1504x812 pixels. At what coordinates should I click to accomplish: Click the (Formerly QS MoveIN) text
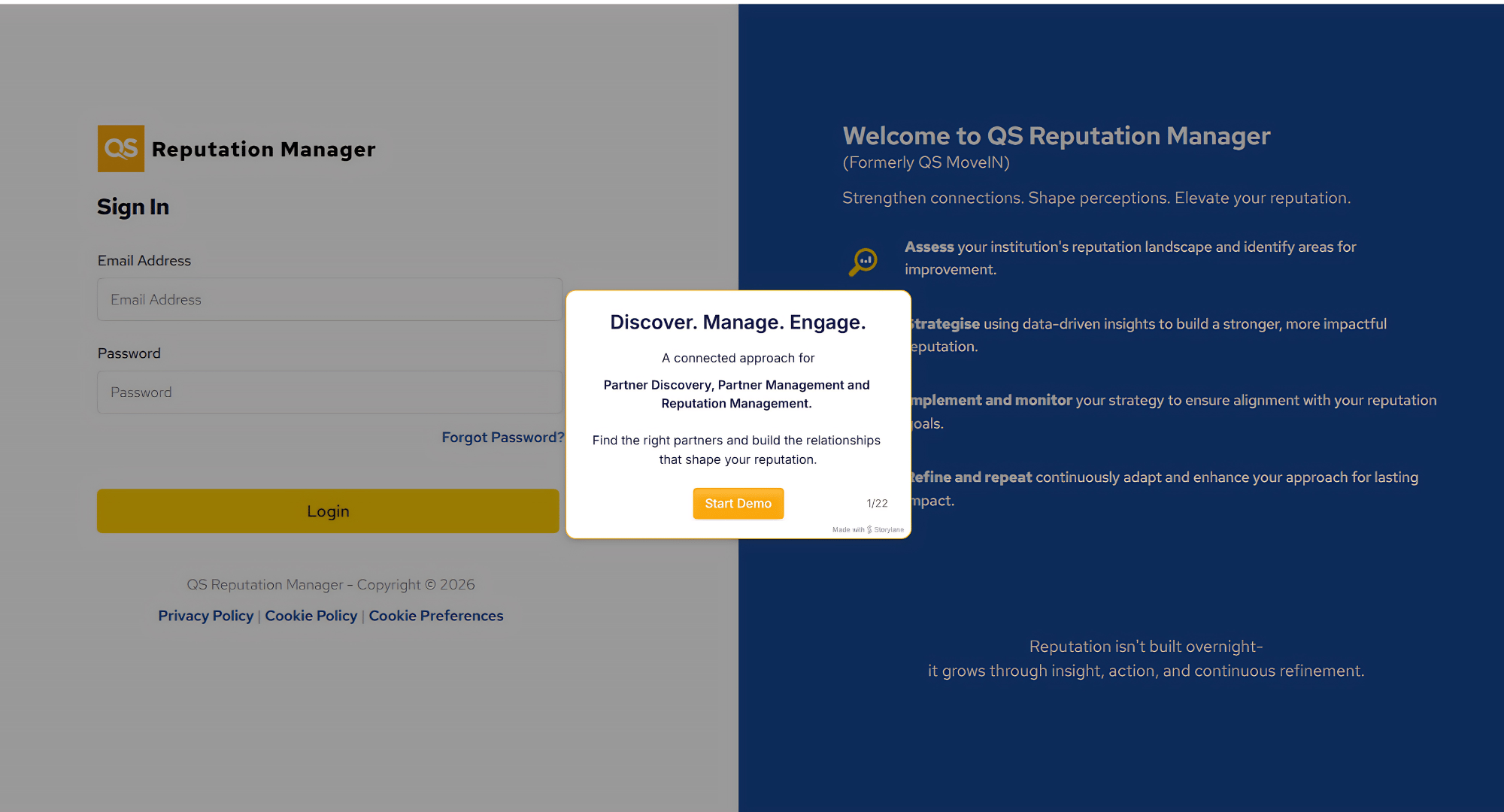tap(926, 162)
